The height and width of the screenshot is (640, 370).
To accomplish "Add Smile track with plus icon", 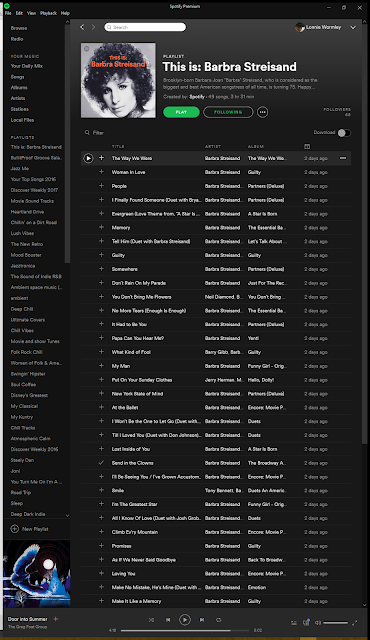I will point(101,490).
